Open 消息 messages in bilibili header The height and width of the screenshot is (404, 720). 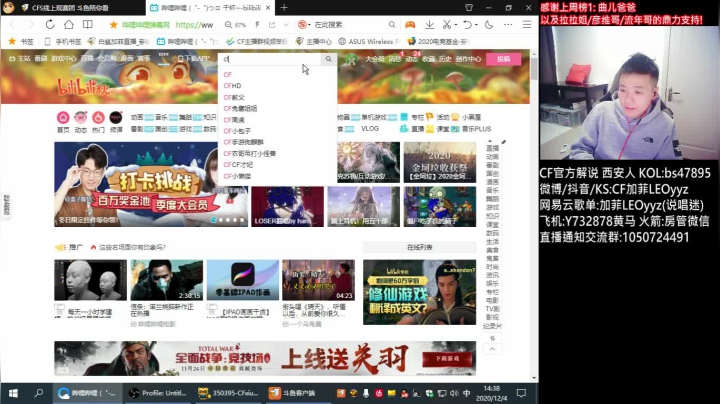click(x=394, y=59)
